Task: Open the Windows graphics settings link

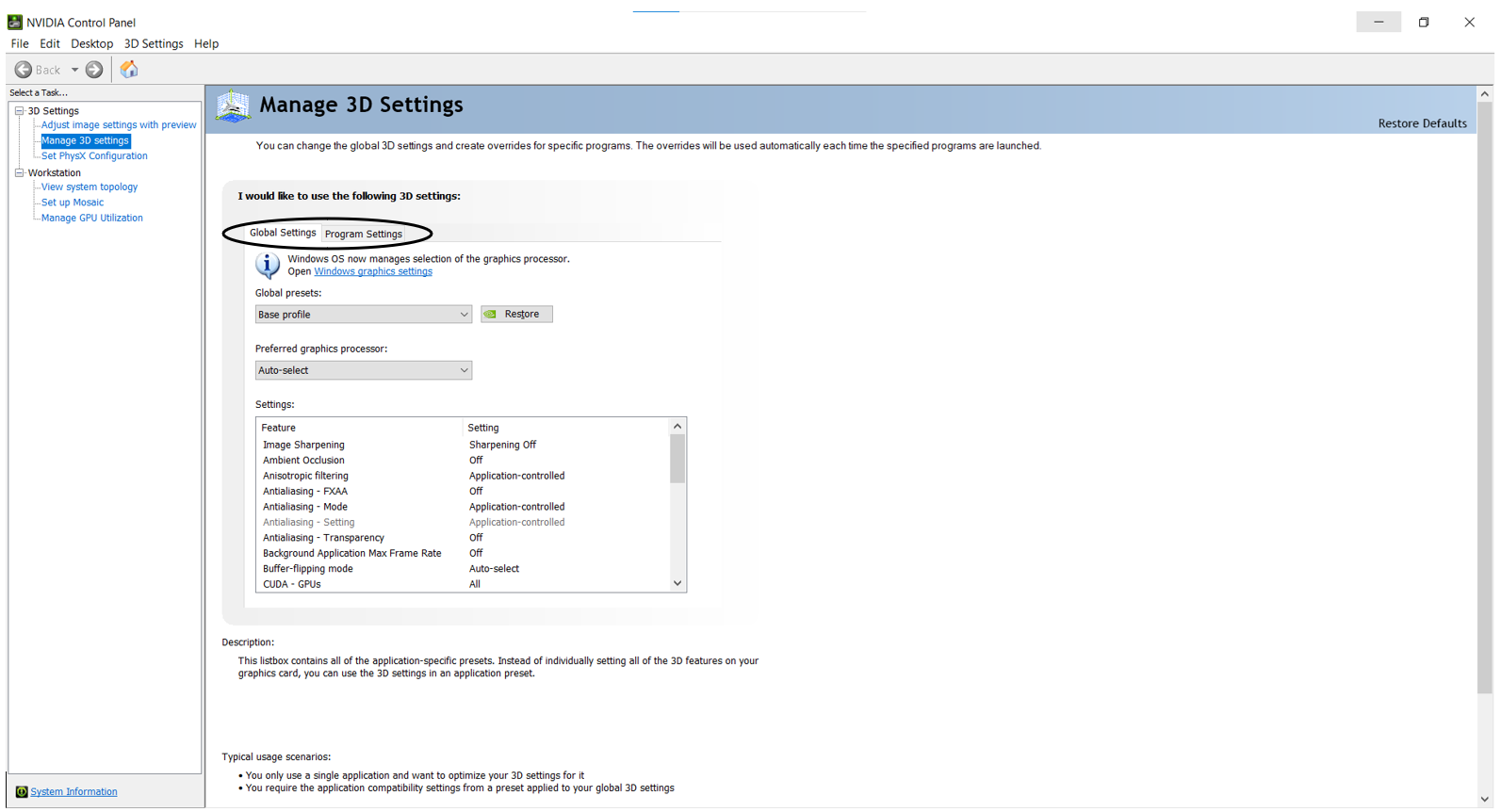Action: (373, 272)
